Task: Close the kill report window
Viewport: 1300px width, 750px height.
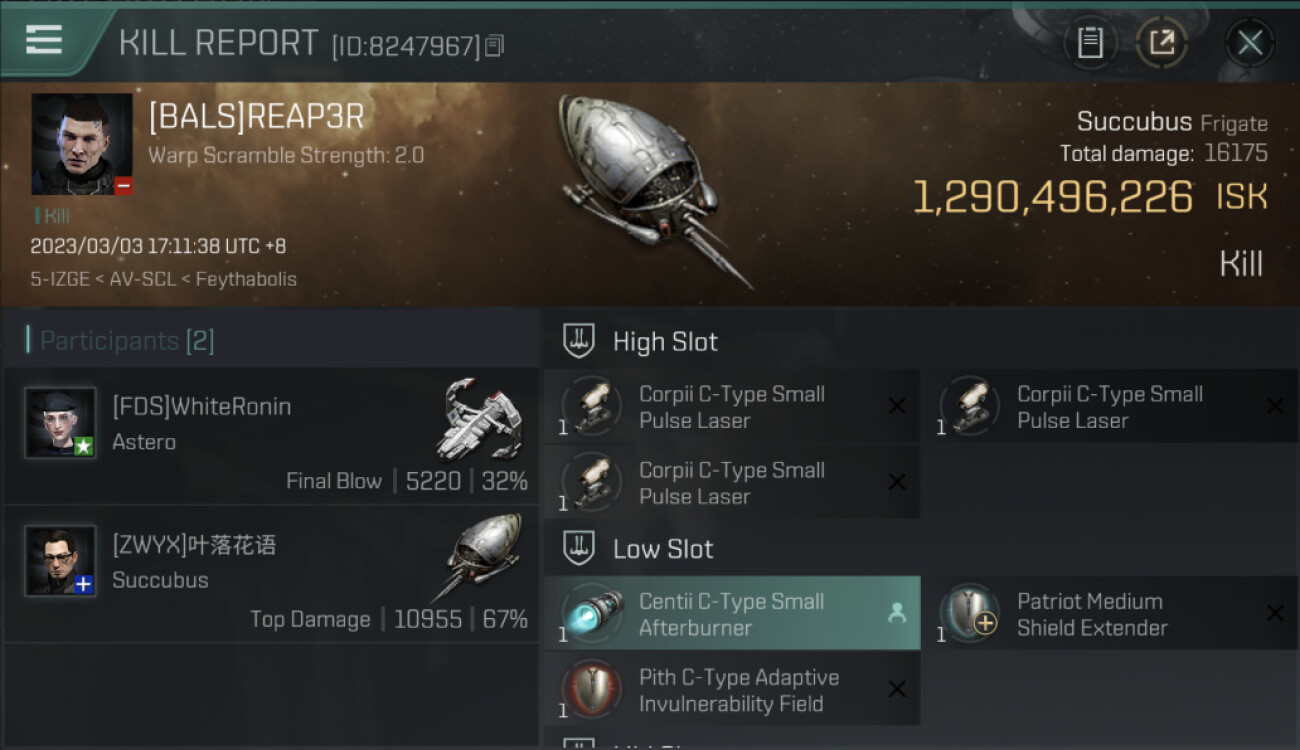Action: (x=1249, y=42)
